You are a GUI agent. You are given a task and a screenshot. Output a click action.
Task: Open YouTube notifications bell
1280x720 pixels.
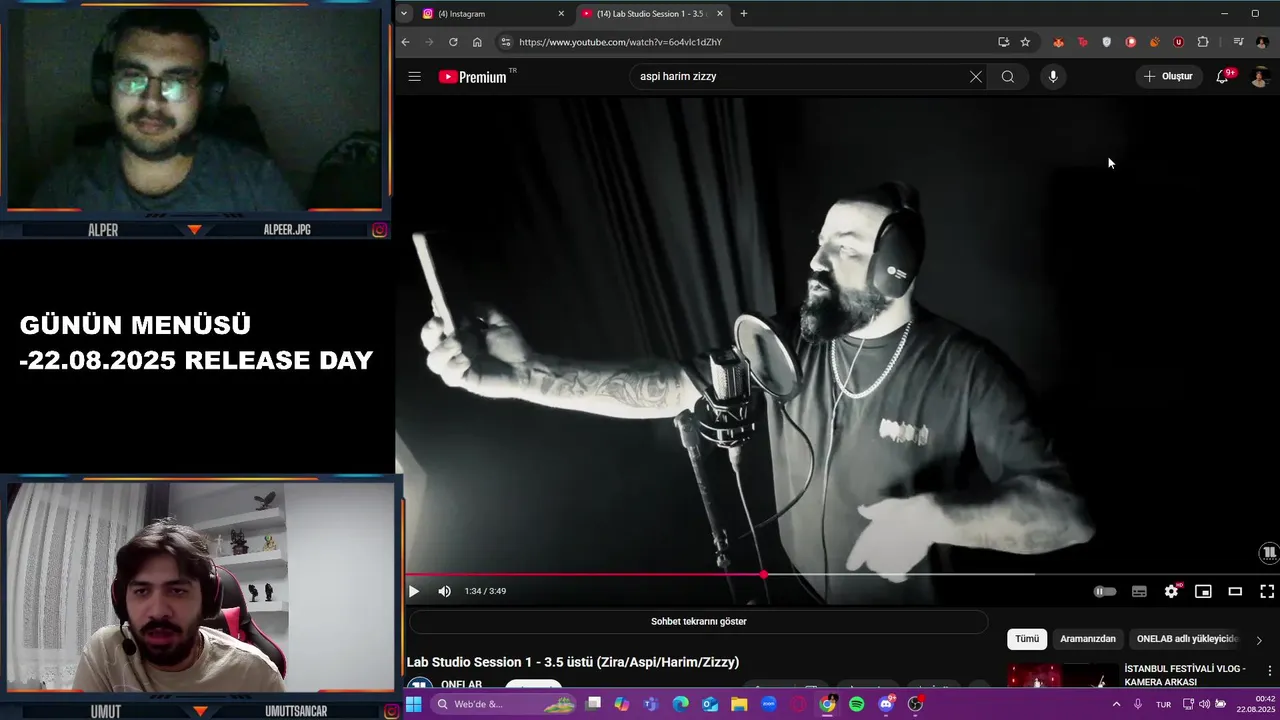pos(1222,76)
